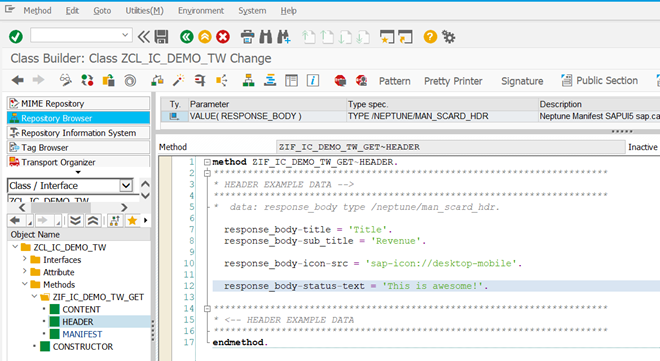Image resolution: width=660 pixels, height=361 pixels.
Task: Expand the Attribute folder
Action: tap(24, 271)
